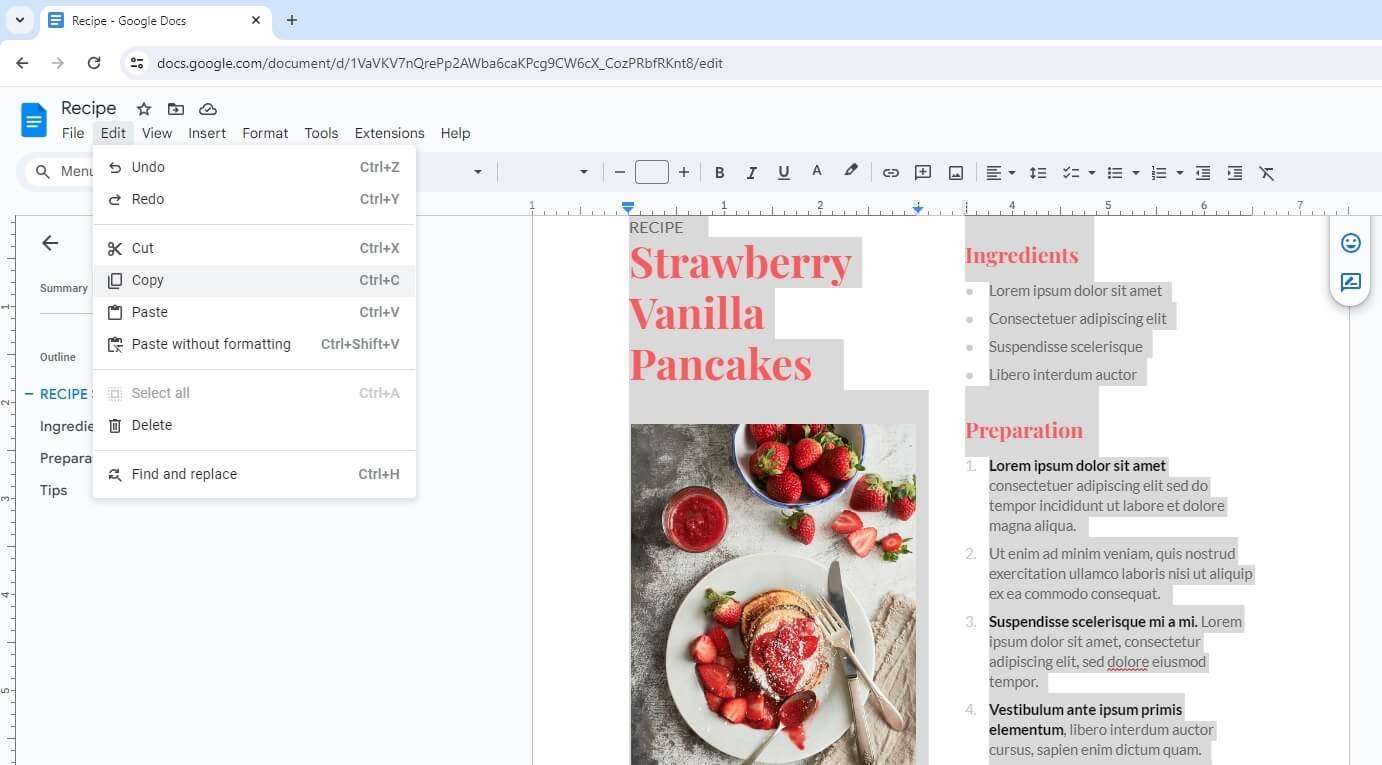Go back in the browser
1382x765 pixels.
pyautogui.click(x=22, y=63)
